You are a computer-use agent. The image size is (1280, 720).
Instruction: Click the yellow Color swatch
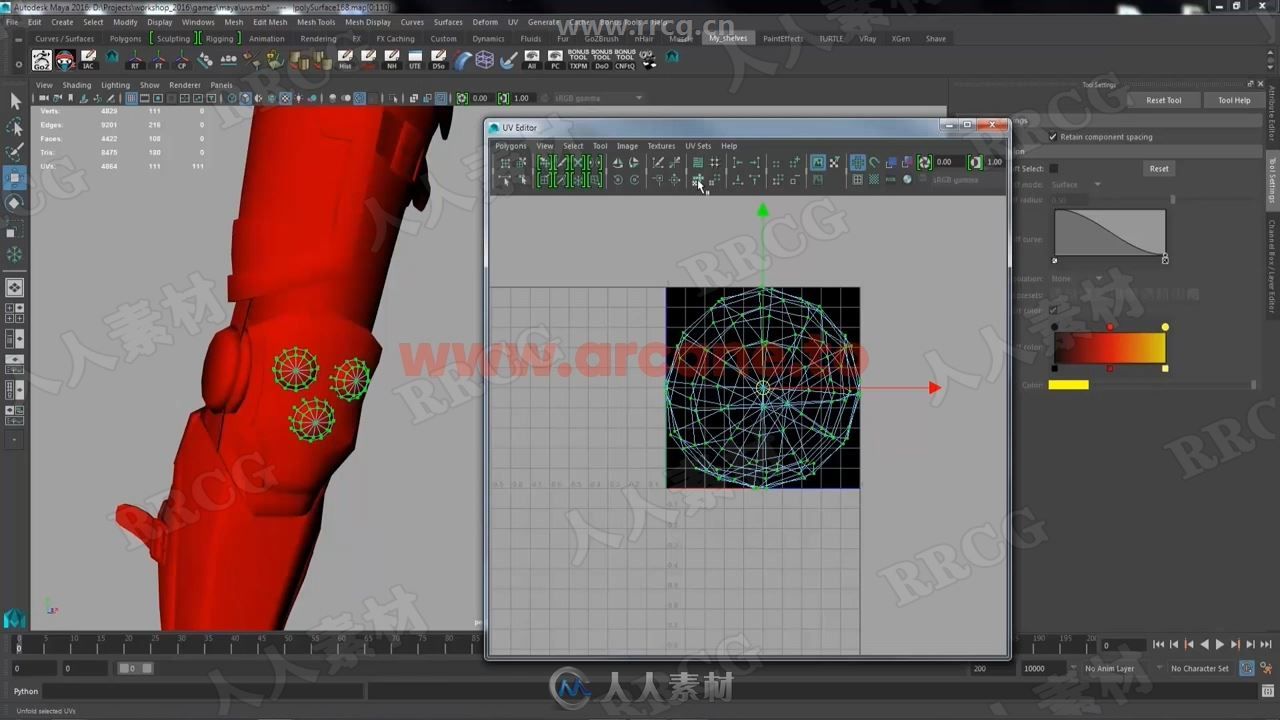pyautogui.click(x=1068, y=385)
